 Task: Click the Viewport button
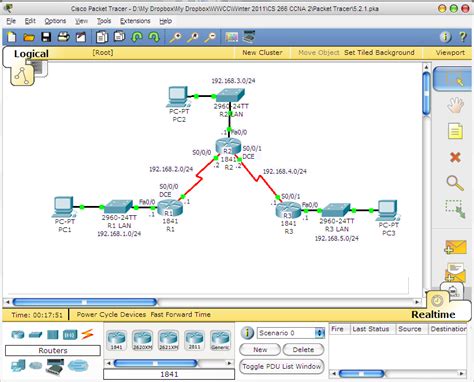[x=450, y=53]
